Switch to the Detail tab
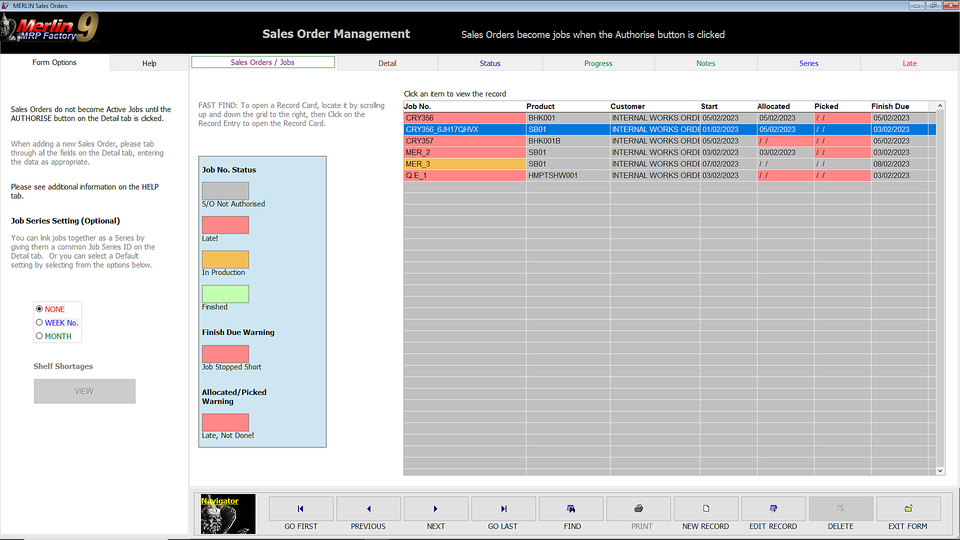The height and width of the screenshot is (540, 960). click(387, 63)
